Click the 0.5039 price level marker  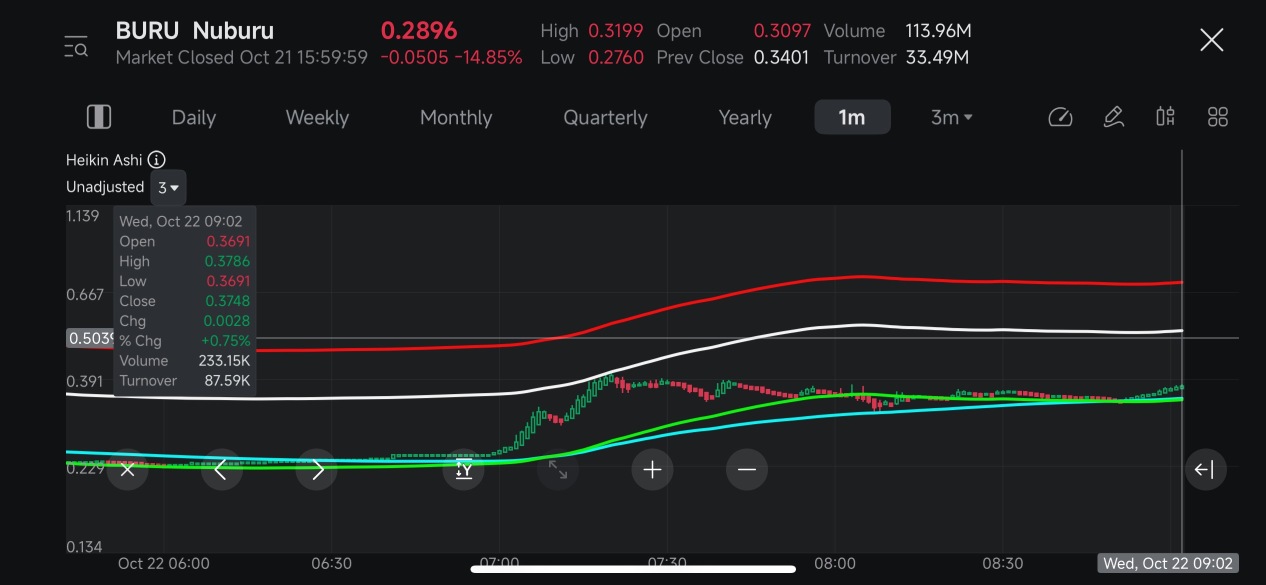click(x=88, y=338)
